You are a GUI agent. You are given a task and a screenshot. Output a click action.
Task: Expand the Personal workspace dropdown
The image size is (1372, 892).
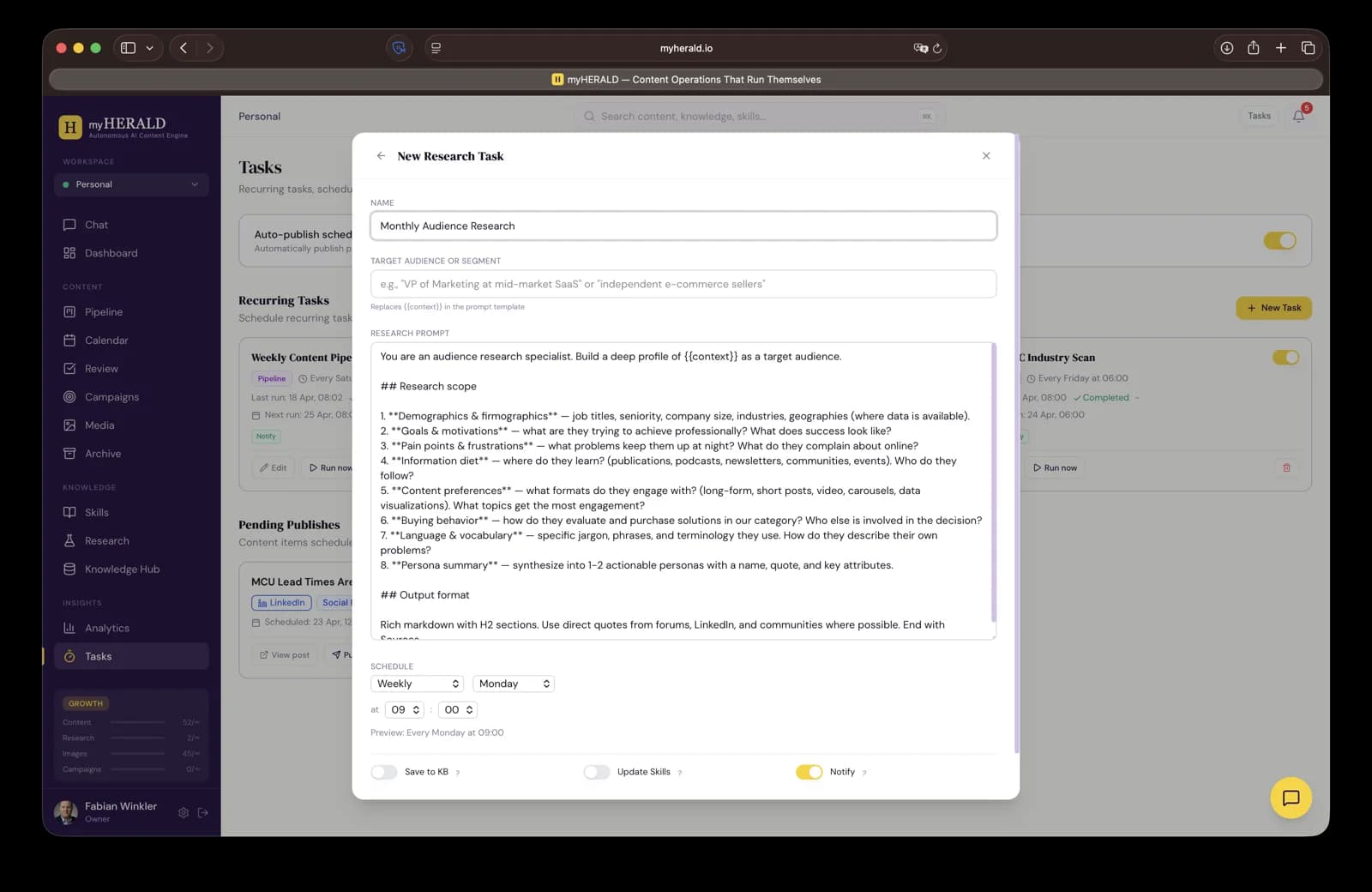click(131, 184)
